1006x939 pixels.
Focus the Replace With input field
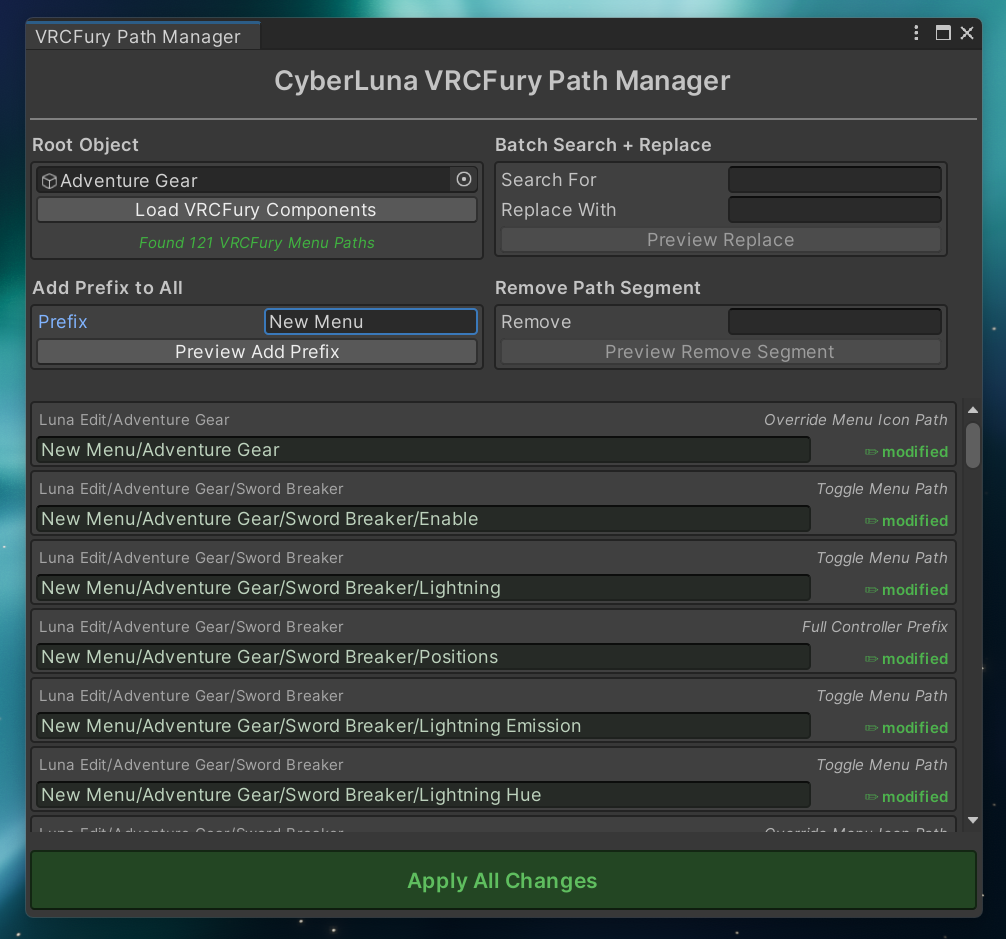click(x=835, y=210)
